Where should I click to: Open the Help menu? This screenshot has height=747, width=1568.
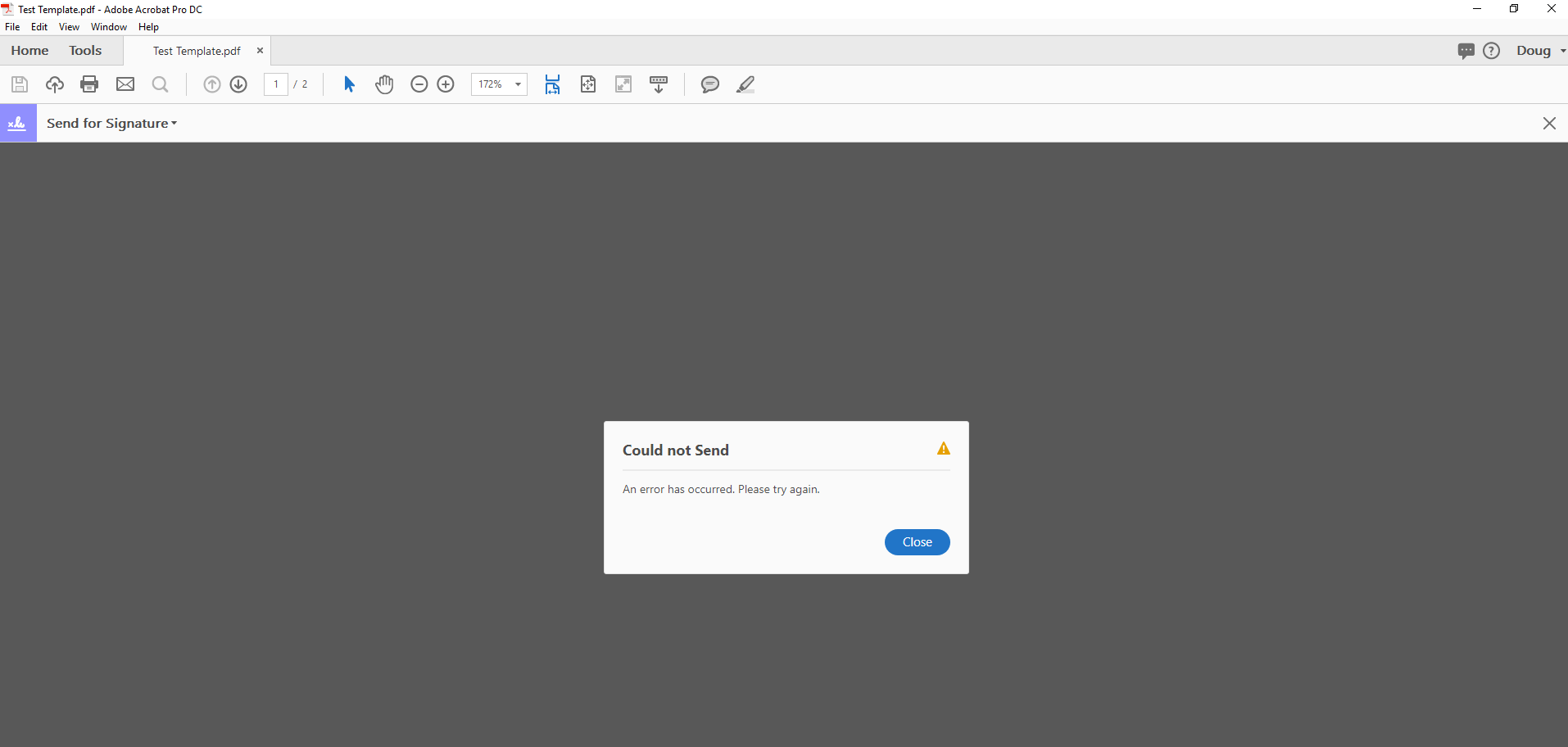click(148, 27)
